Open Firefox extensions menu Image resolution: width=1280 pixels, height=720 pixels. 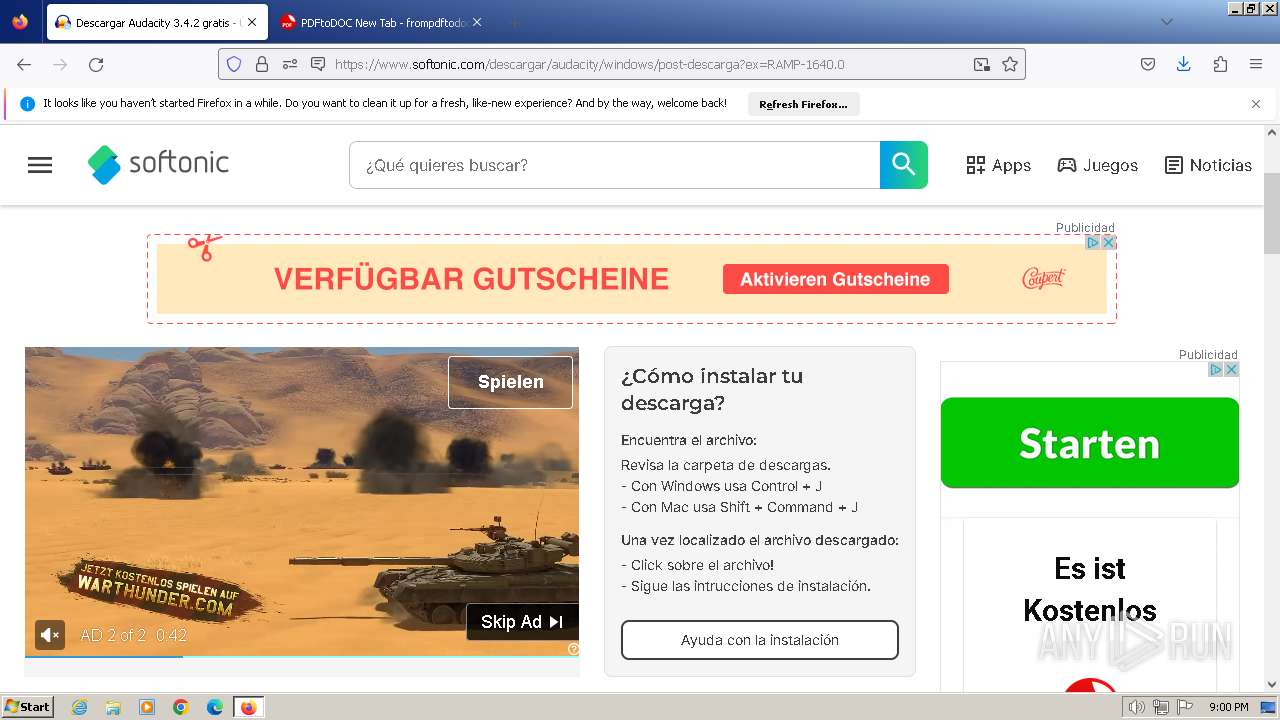tap(1220, 64)
